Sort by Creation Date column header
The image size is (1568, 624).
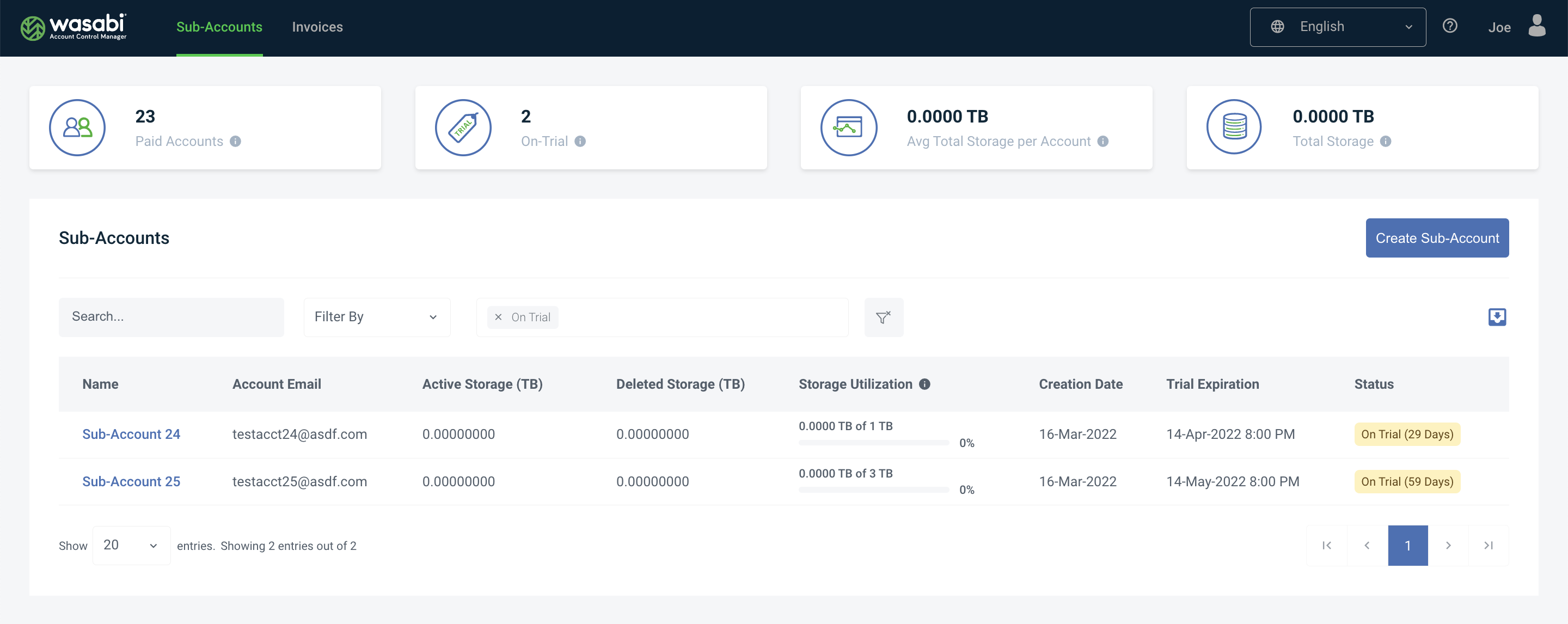[x=1081, y=384]
